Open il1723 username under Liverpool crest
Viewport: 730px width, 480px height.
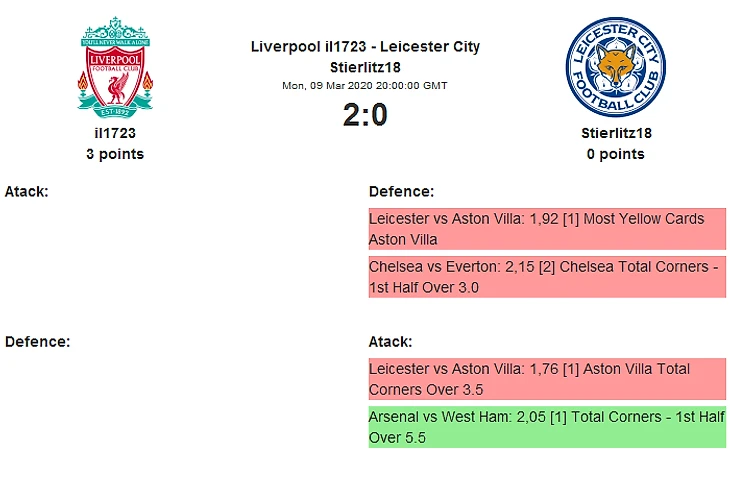click(115, 133)
